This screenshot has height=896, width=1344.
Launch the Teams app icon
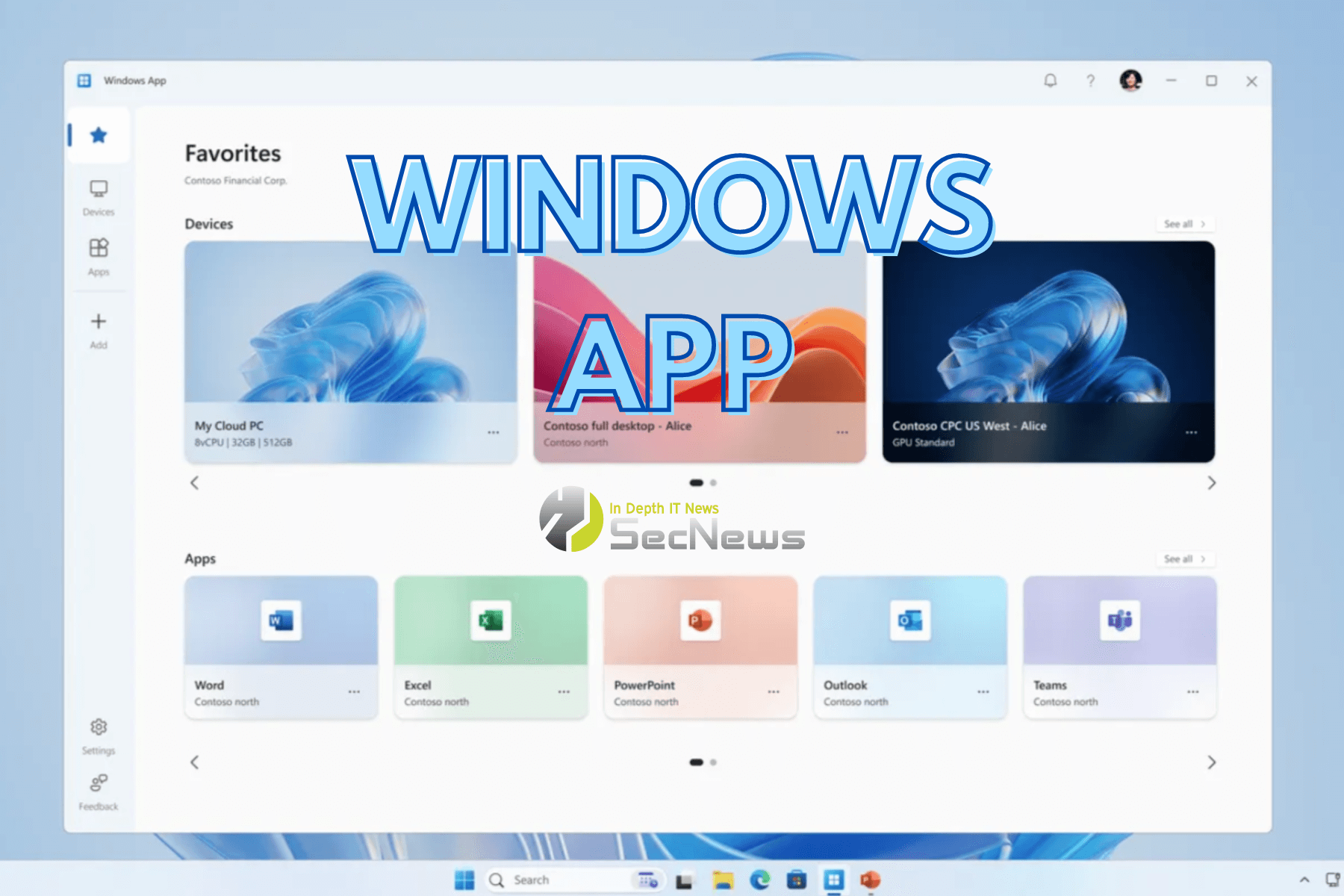tap(1120, 620)
